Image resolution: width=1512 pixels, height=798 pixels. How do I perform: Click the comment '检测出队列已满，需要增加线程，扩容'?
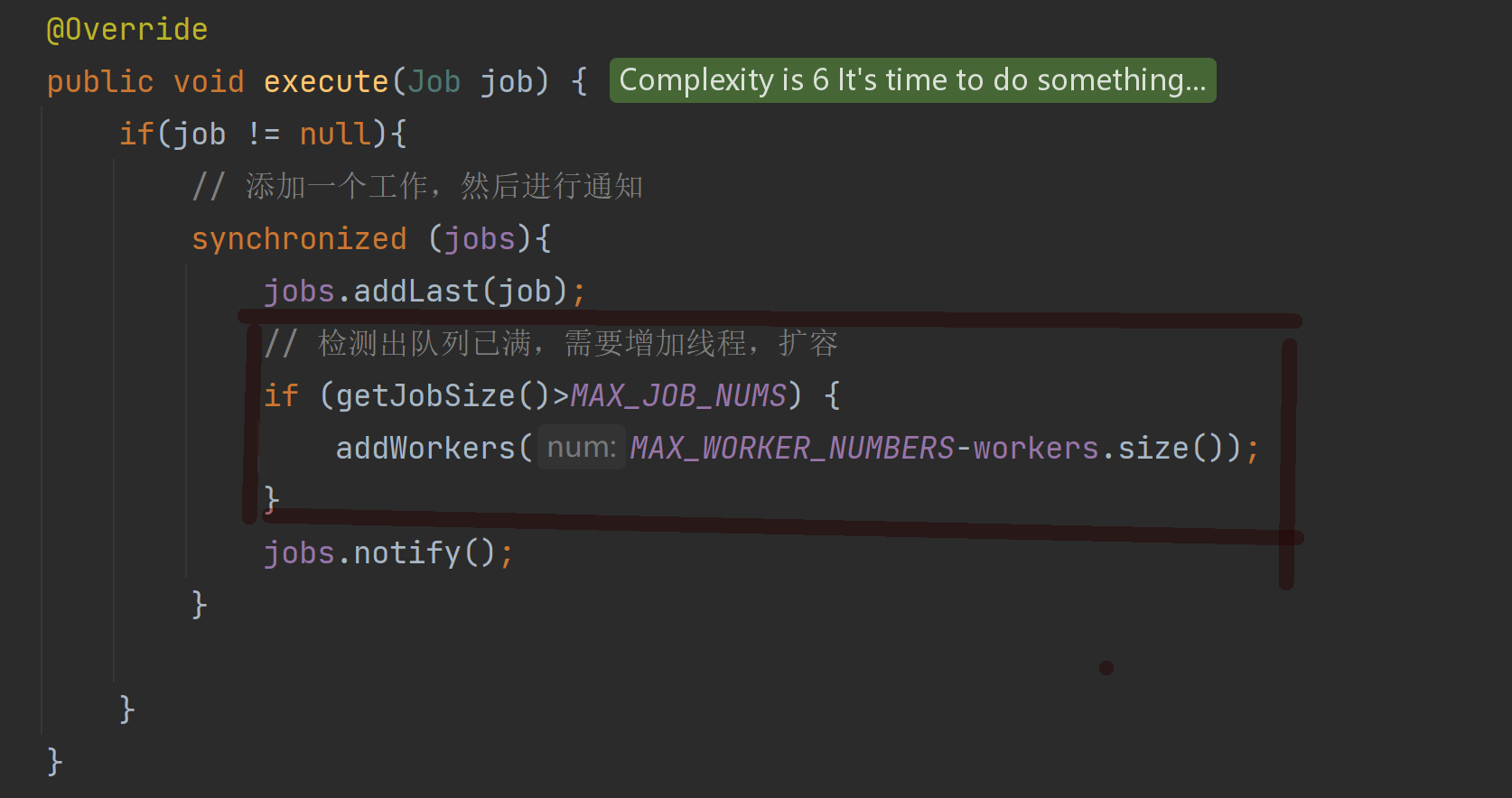click(551, 344)
